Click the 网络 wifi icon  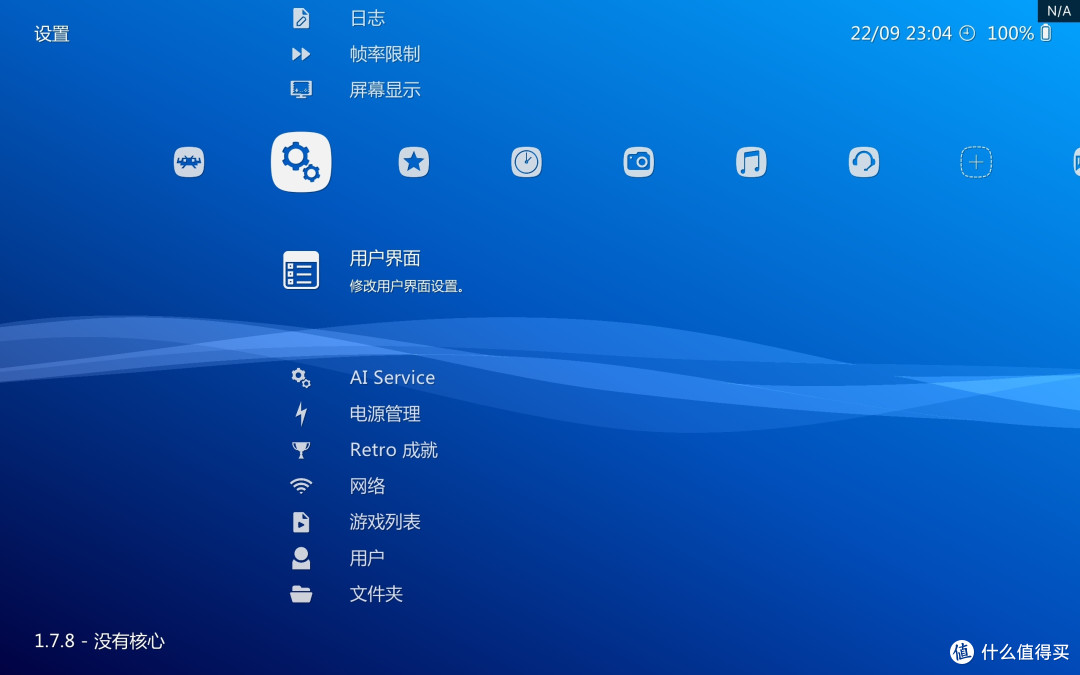tap(301, 486)
